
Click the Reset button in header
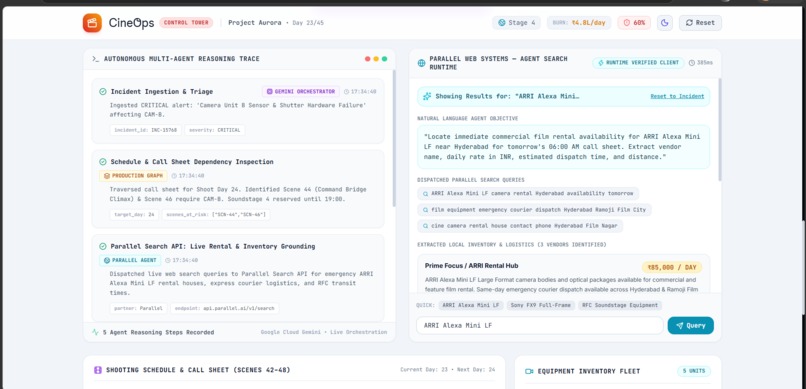click(x=700, y=23)
